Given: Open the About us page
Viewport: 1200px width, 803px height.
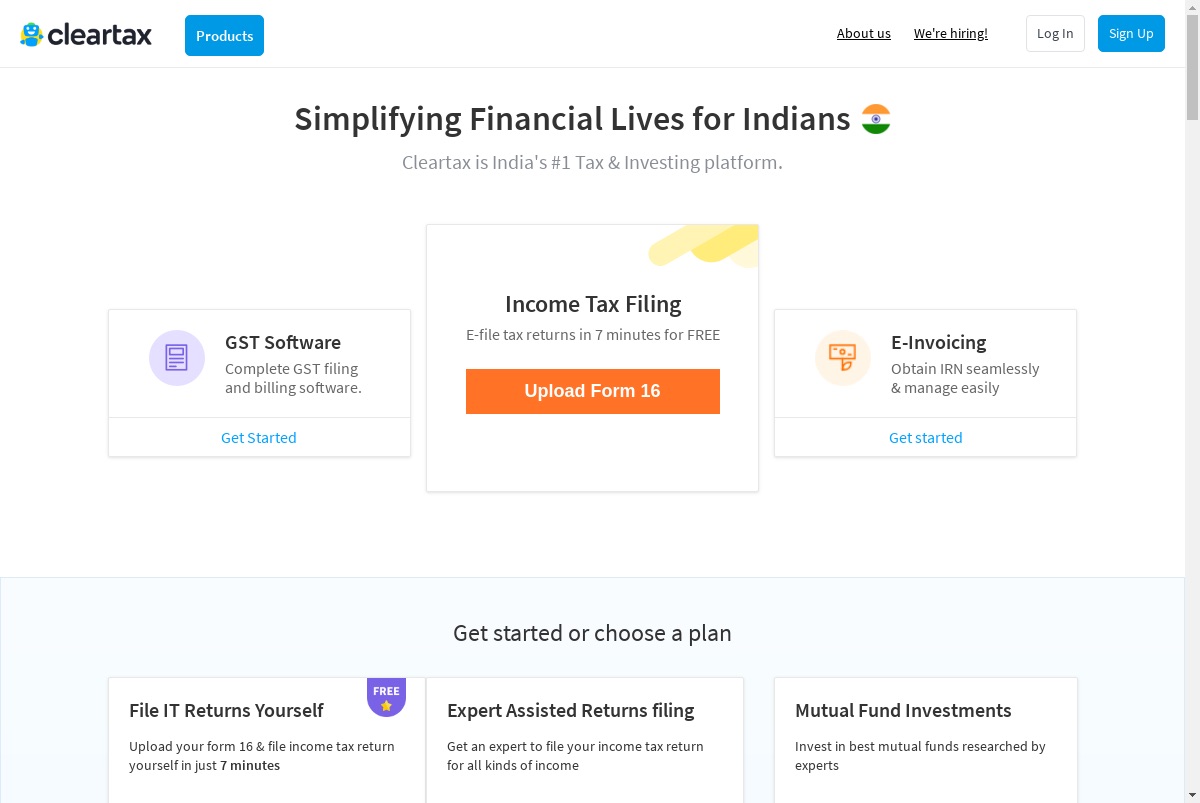Looking at the screenshot, I should point(864,33).
